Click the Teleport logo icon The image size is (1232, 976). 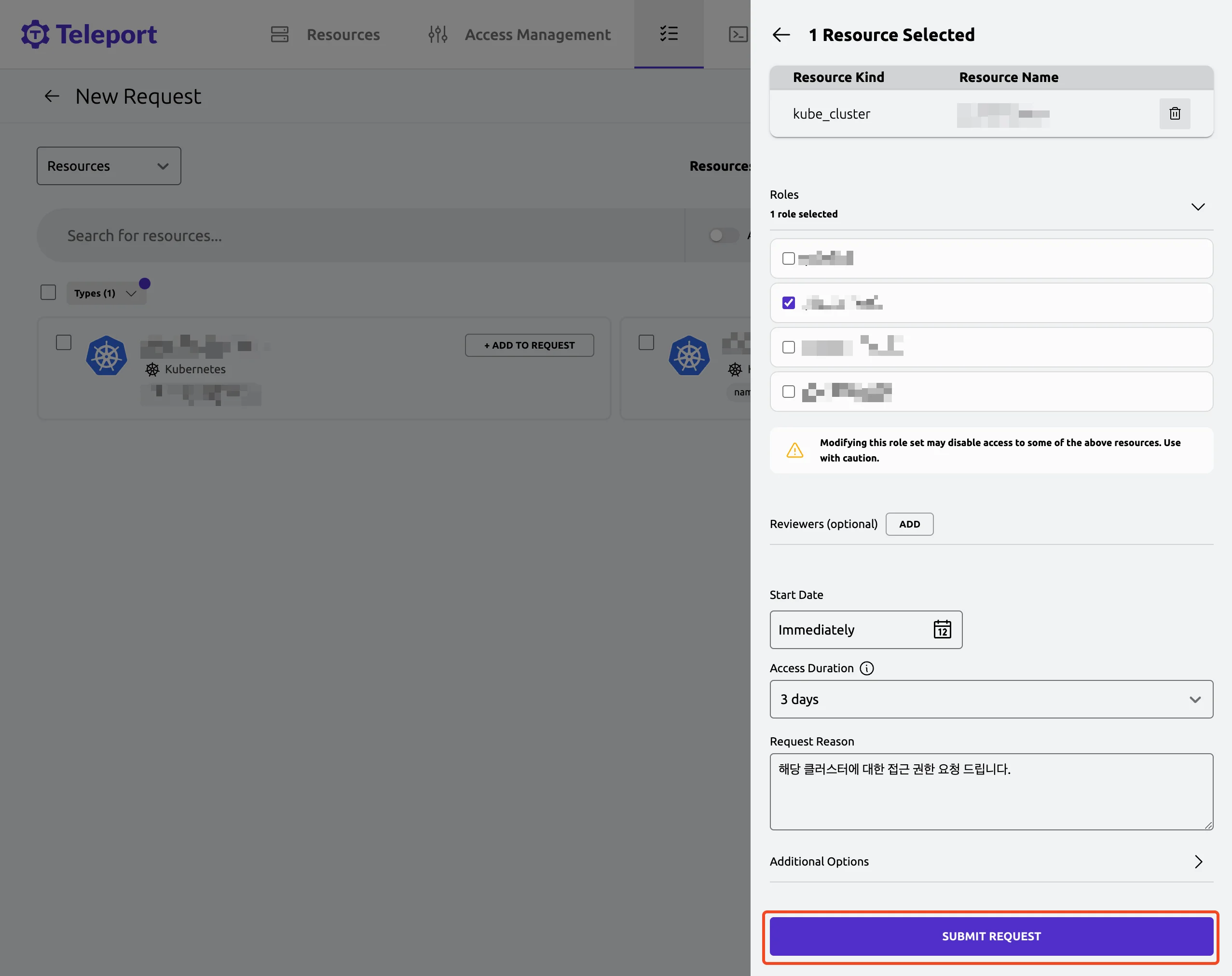tap(35, 34)
